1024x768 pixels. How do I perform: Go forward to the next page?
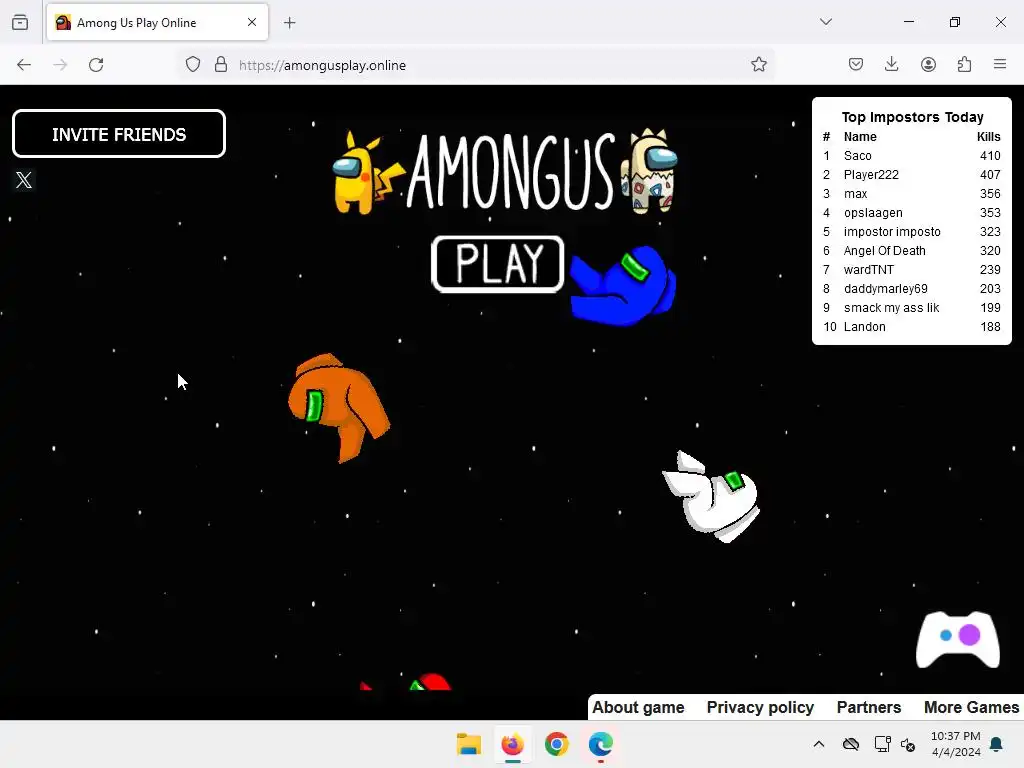[x=60, y=65]
